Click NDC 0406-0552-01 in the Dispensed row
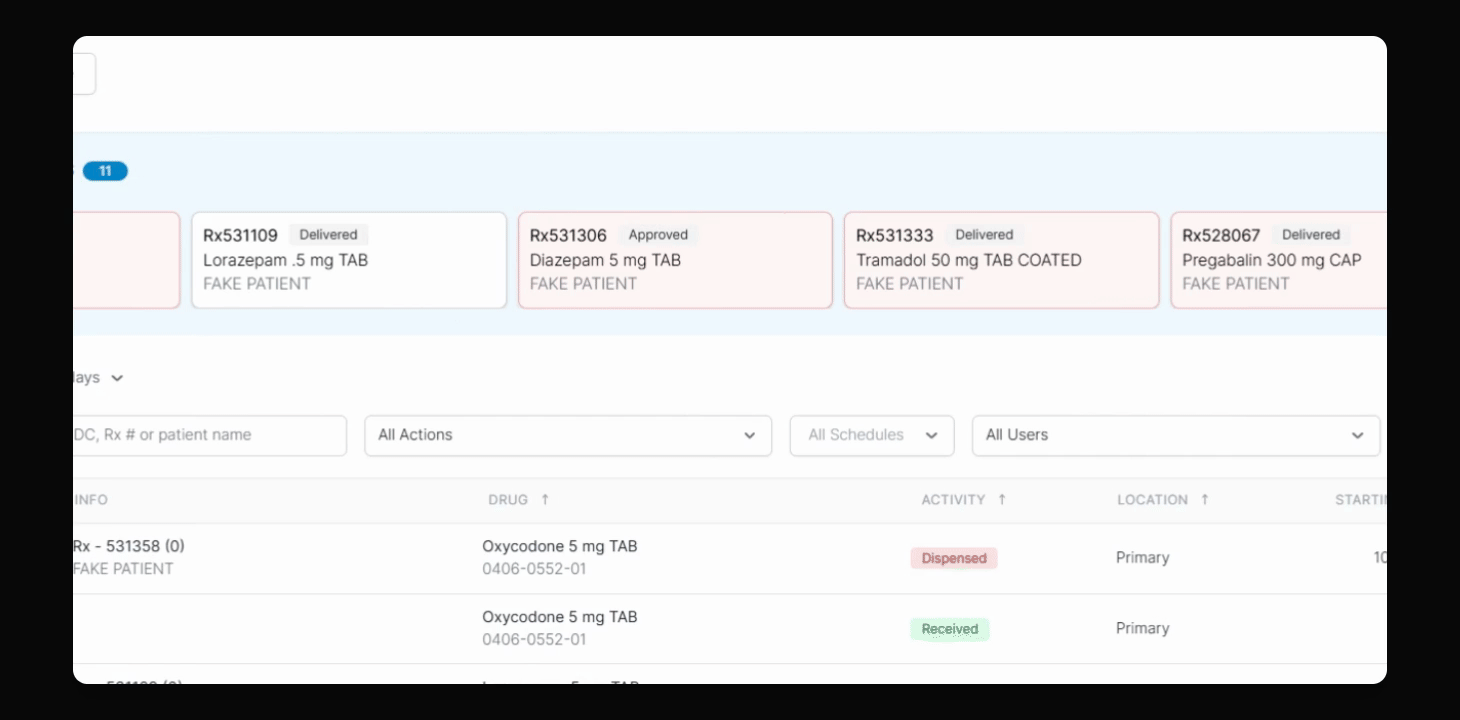This screenshot has width=1460, height=720. pyautogui.click(x=534, y=569)
